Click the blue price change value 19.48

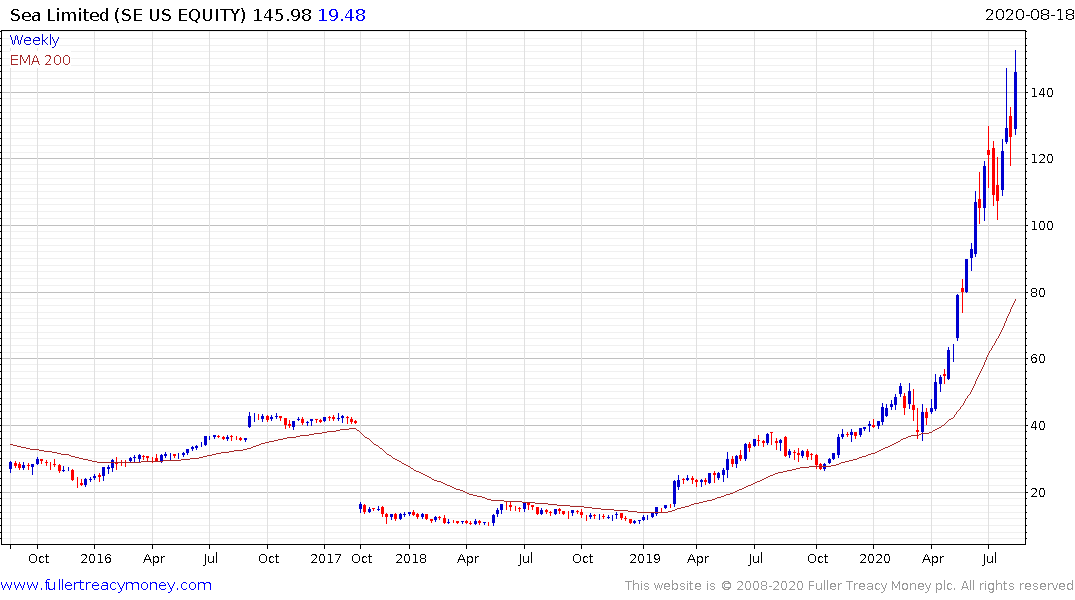340,15
